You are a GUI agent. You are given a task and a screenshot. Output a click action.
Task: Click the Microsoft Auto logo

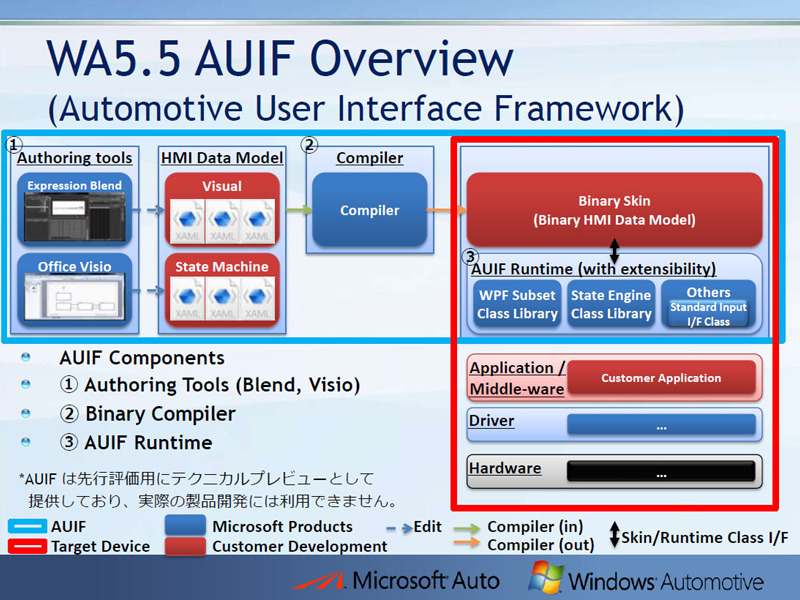tap(397, 581)
